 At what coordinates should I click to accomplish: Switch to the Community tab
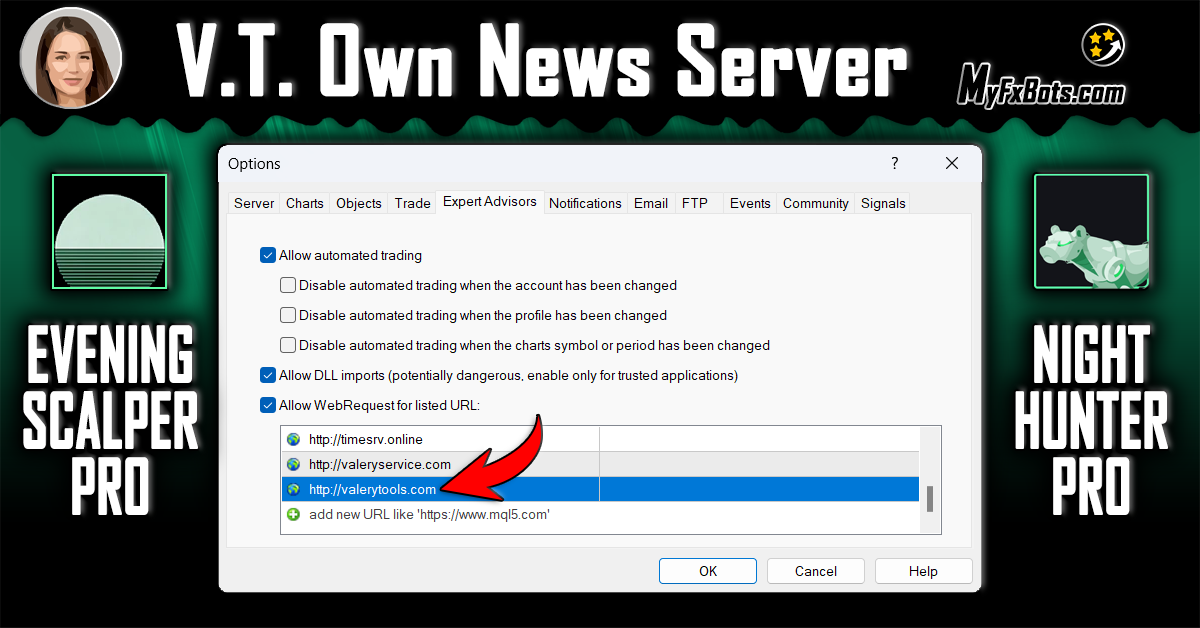click(816, 203)
